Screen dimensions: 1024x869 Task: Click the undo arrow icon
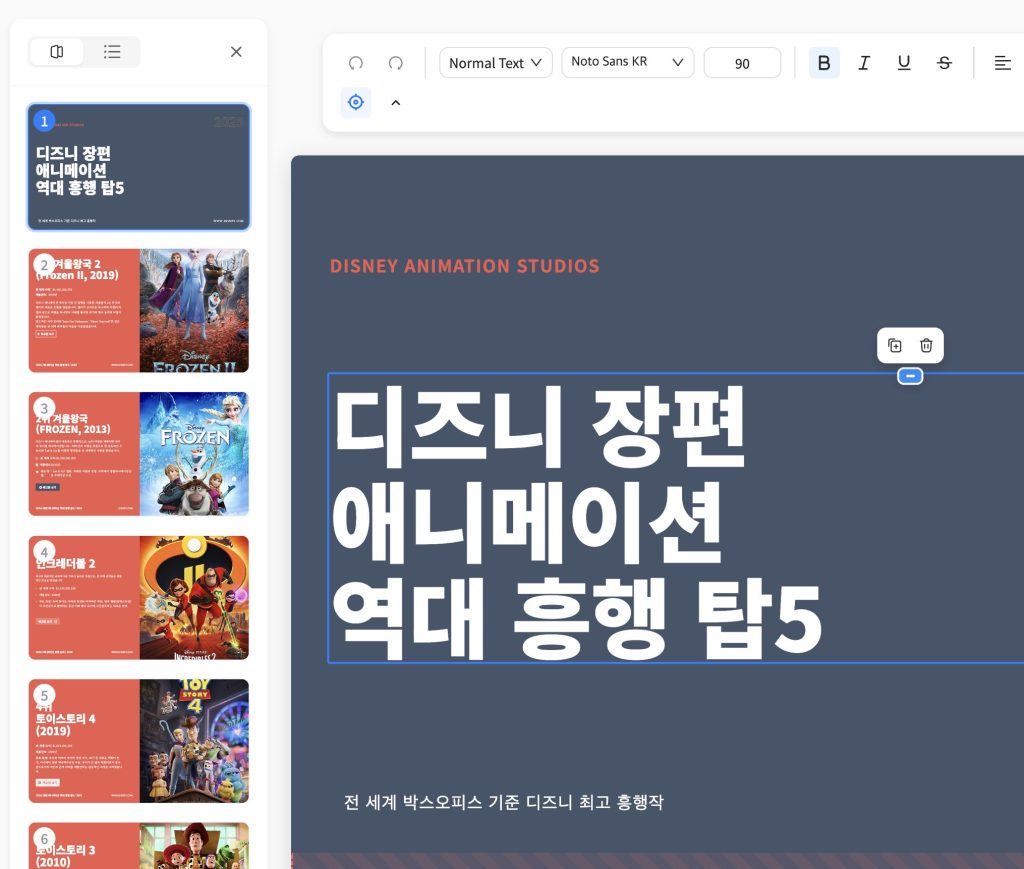point(356,63)
